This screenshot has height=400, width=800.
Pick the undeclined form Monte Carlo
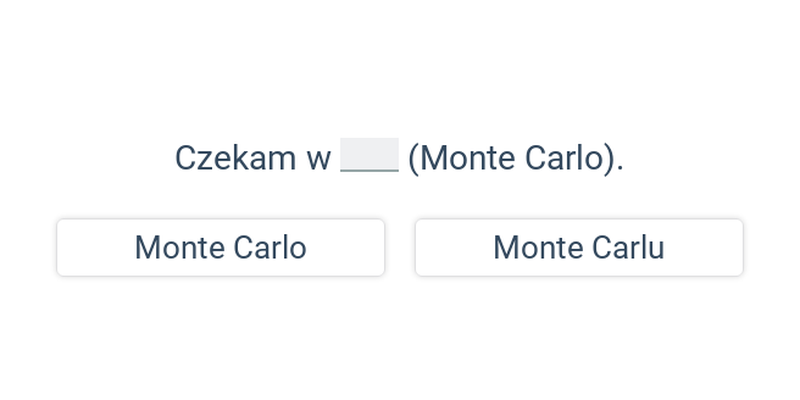click(x=220, y=247)
